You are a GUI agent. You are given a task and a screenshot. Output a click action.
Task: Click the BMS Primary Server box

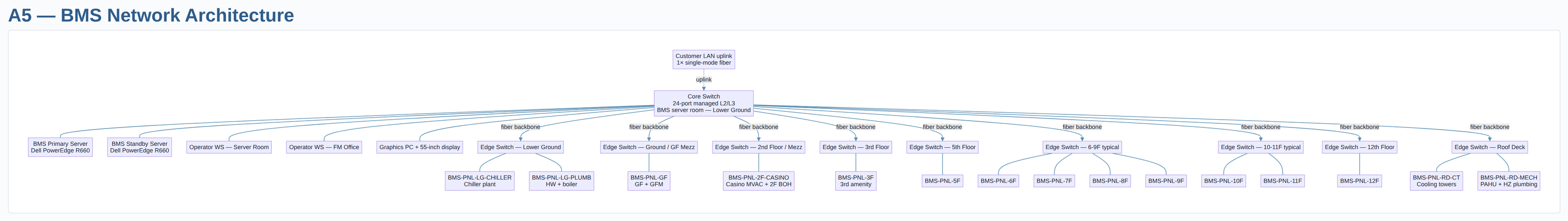click(x=60, y=147)
